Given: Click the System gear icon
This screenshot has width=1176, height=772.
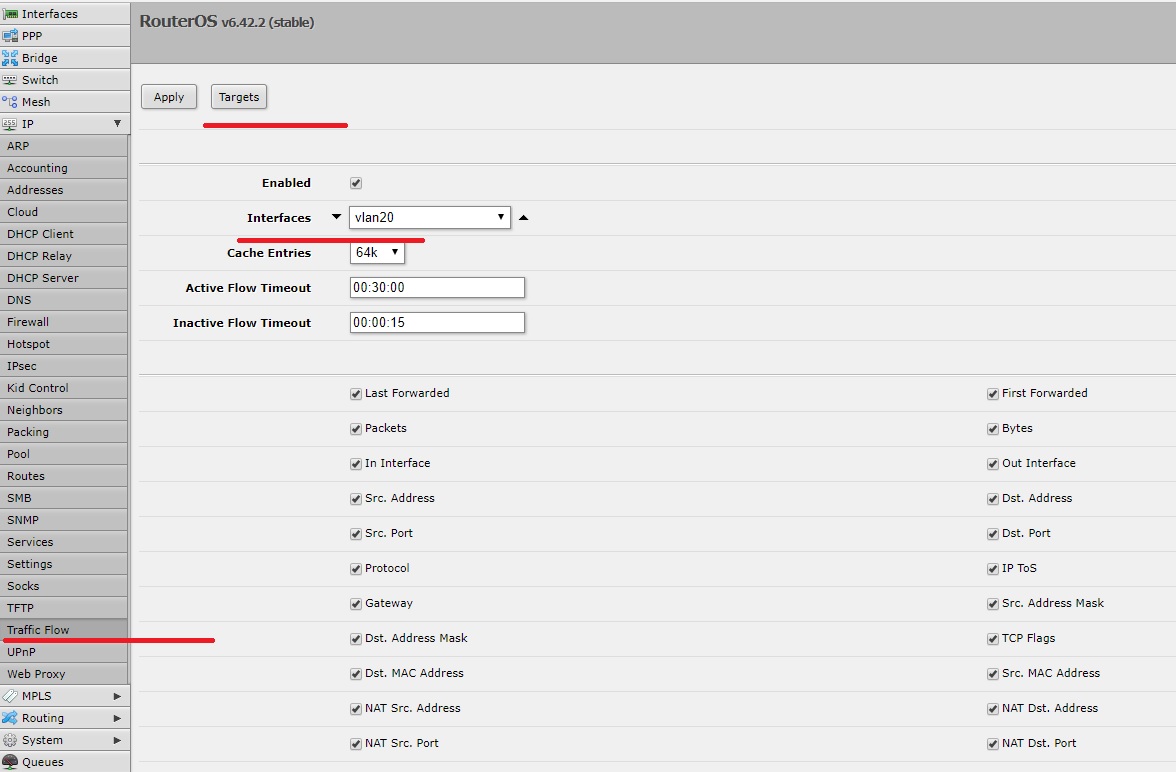Looking at the screenshot, I should (10, 740).
